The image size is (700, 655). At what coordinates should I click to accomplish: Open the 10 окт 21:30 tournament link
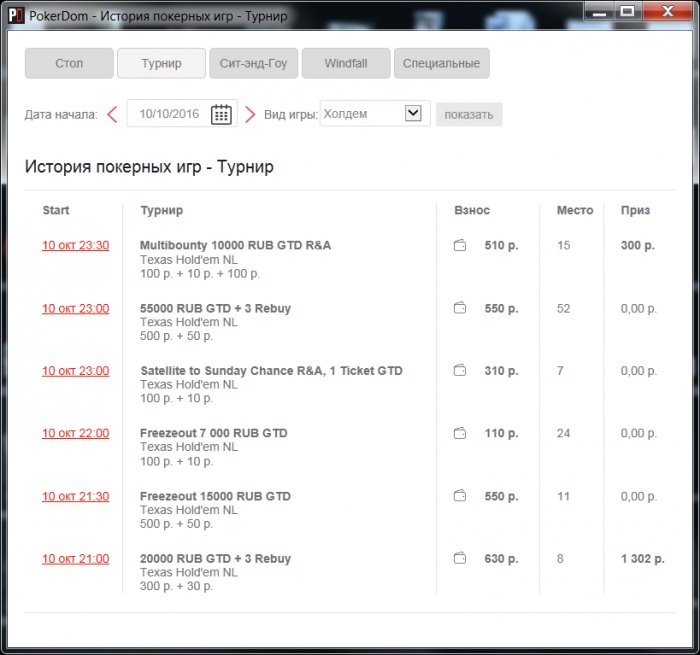75,496
